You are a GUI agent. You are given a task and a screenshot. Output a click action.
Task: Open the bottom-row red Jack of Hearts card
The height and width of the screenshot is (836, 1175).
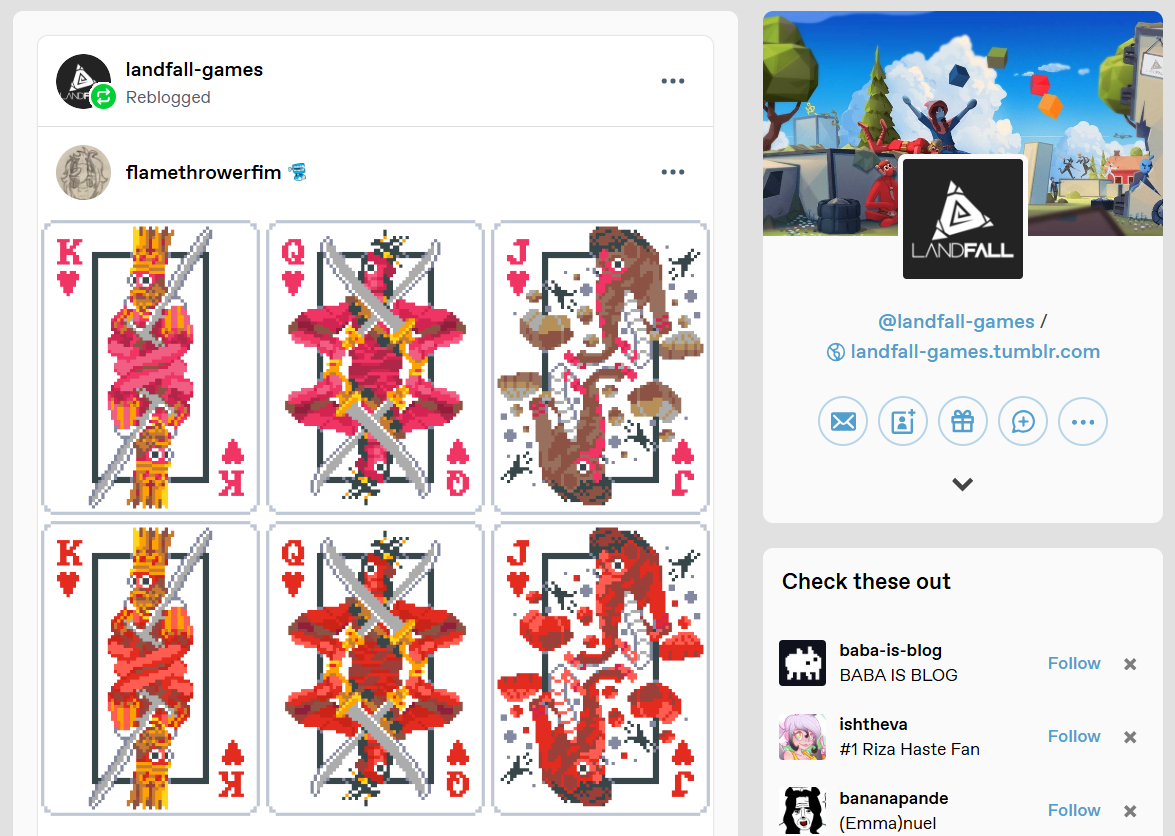tap(600, 669)
